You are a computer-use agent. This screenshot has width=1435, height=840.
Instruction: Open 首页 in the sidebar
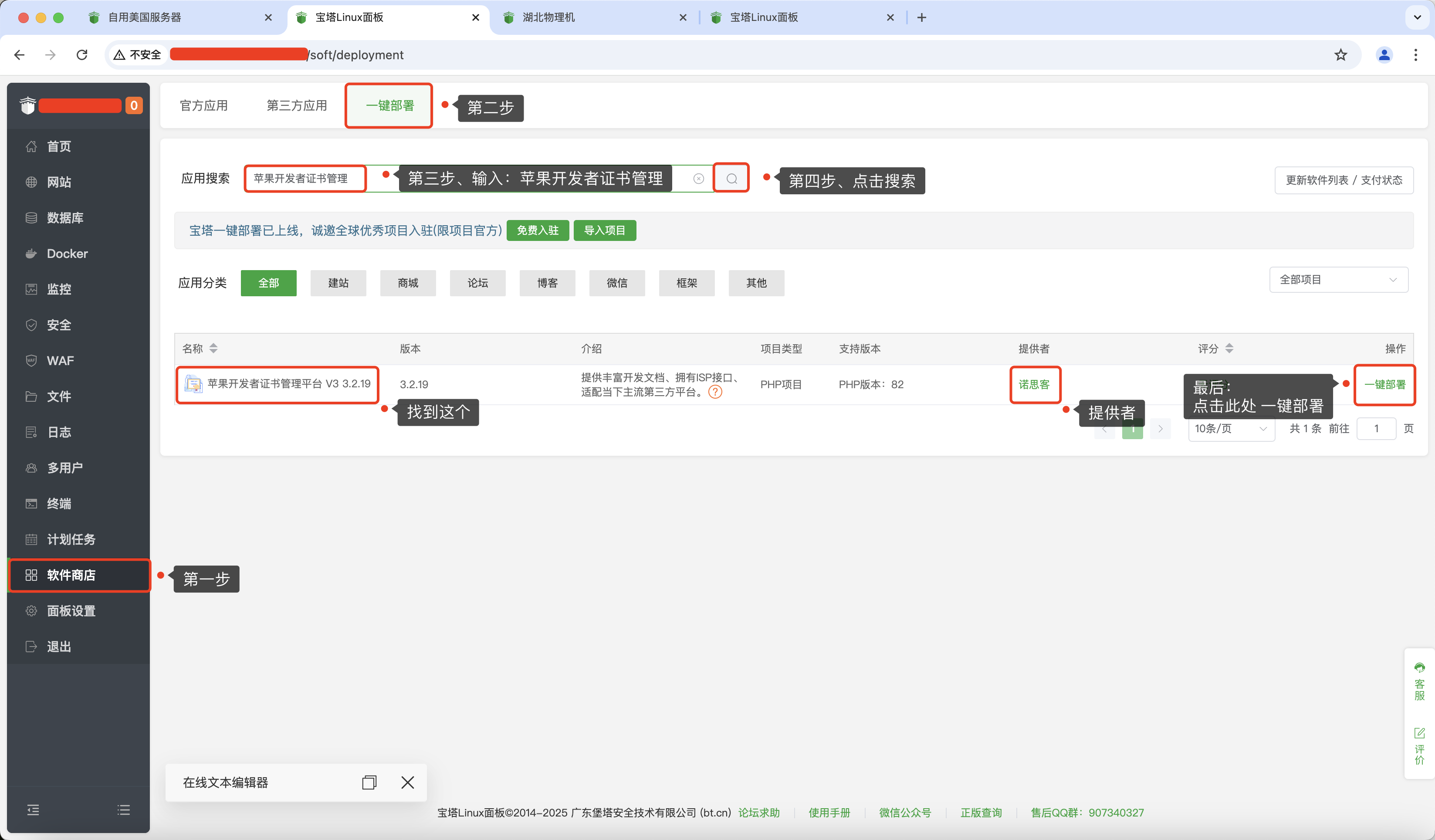(x=78, y=146)
